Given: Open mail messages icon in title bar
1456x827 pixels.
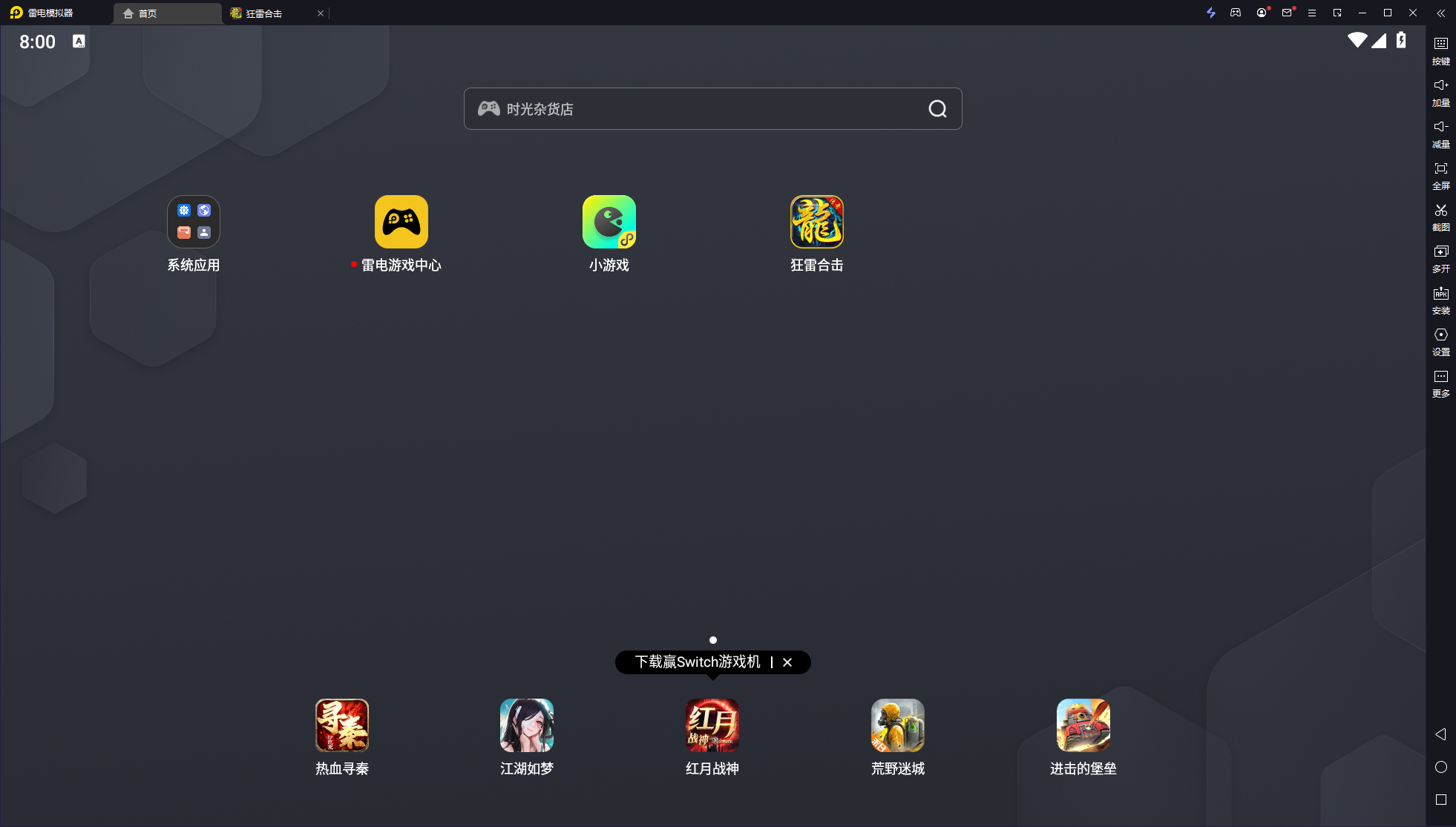Looking at the screenshot, I should coord(1287,13).
